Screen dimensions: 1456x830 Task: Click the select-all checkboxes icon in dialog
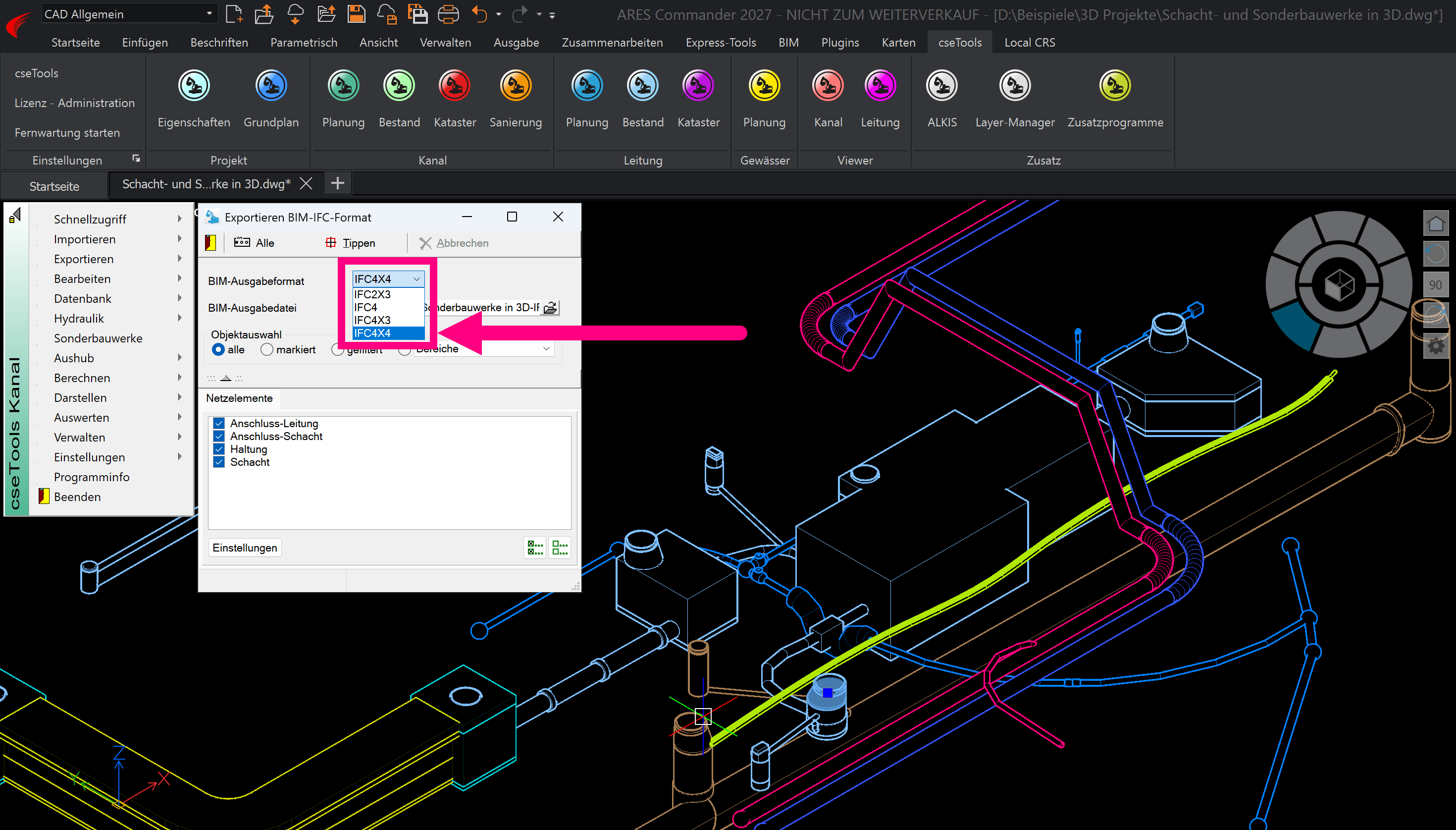tap(534, 548)
